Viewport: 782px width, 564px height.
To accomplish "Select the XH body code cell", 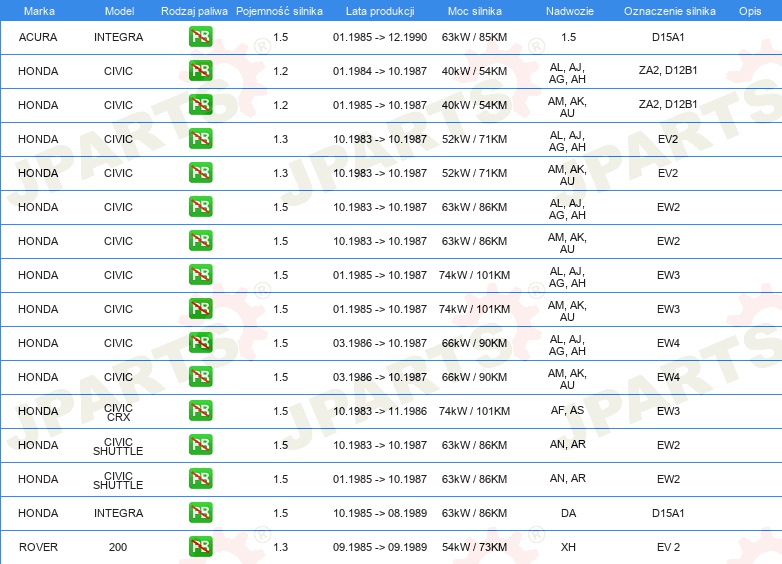I will coord(568,547).
